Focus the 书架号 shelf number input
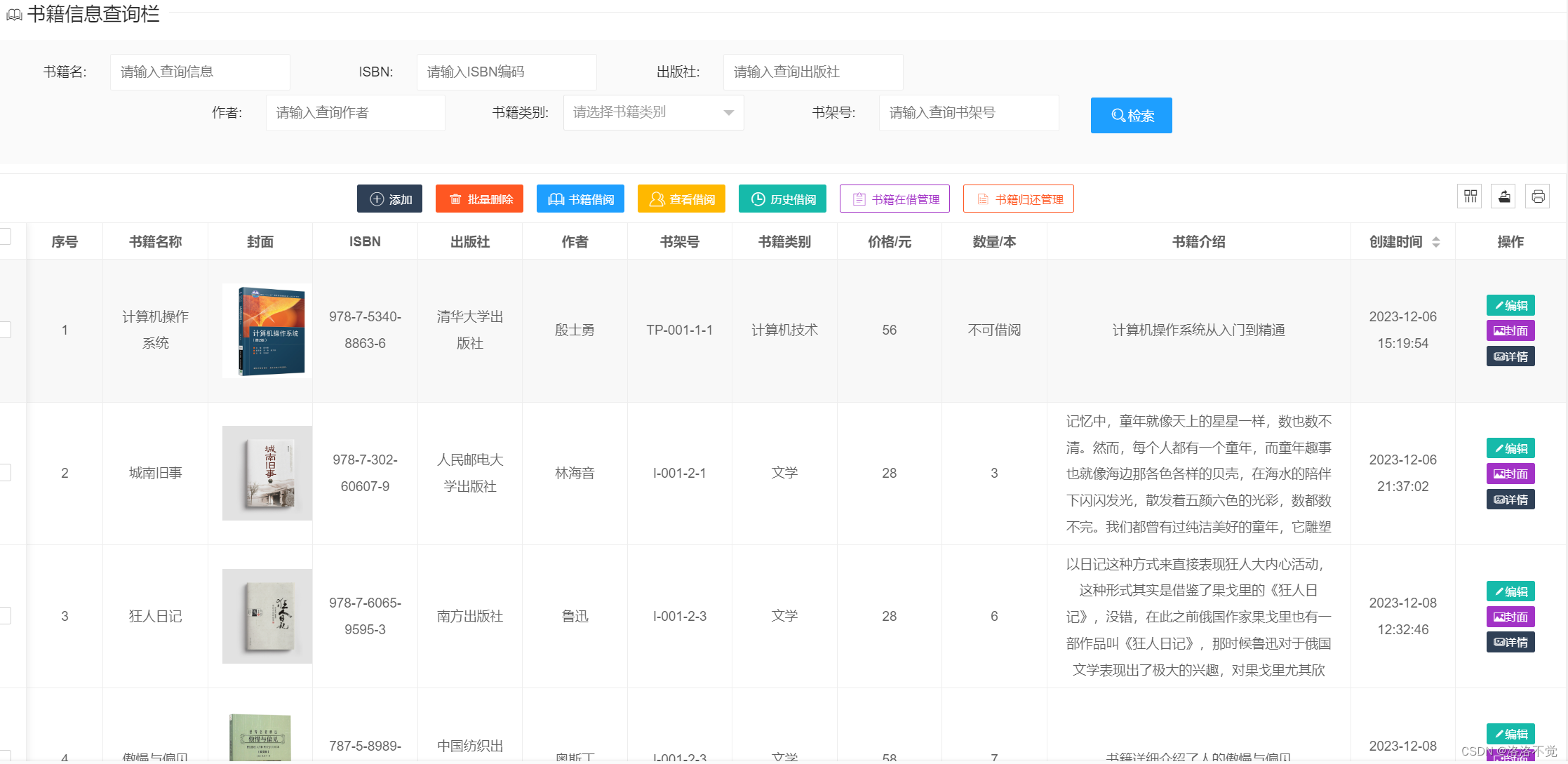Image resolution: width=1568 pixels, height=764 pixels. point(969,112)
